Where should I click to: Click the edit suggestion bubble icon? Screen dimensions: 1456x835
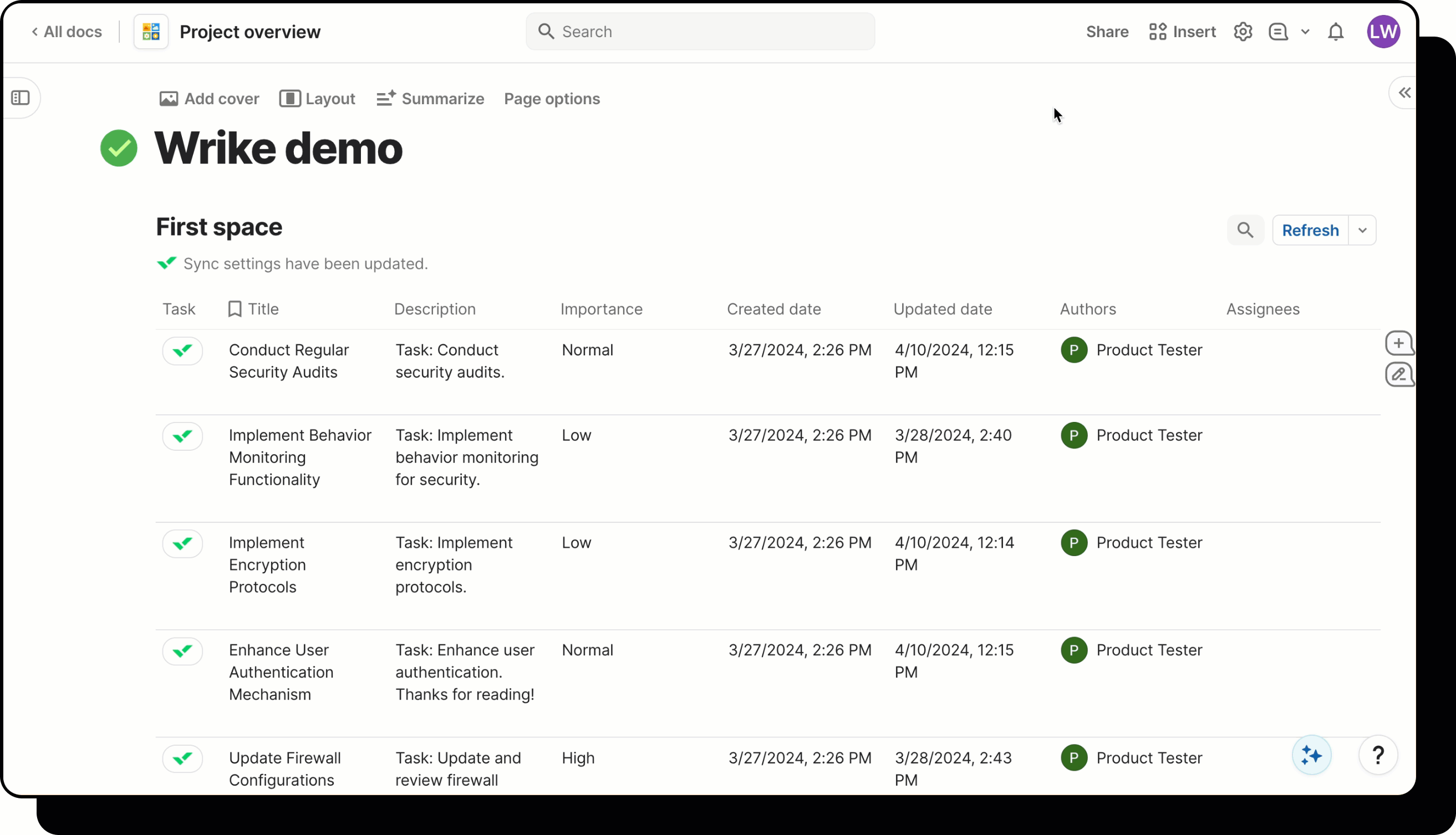[x=1399, y=374]
